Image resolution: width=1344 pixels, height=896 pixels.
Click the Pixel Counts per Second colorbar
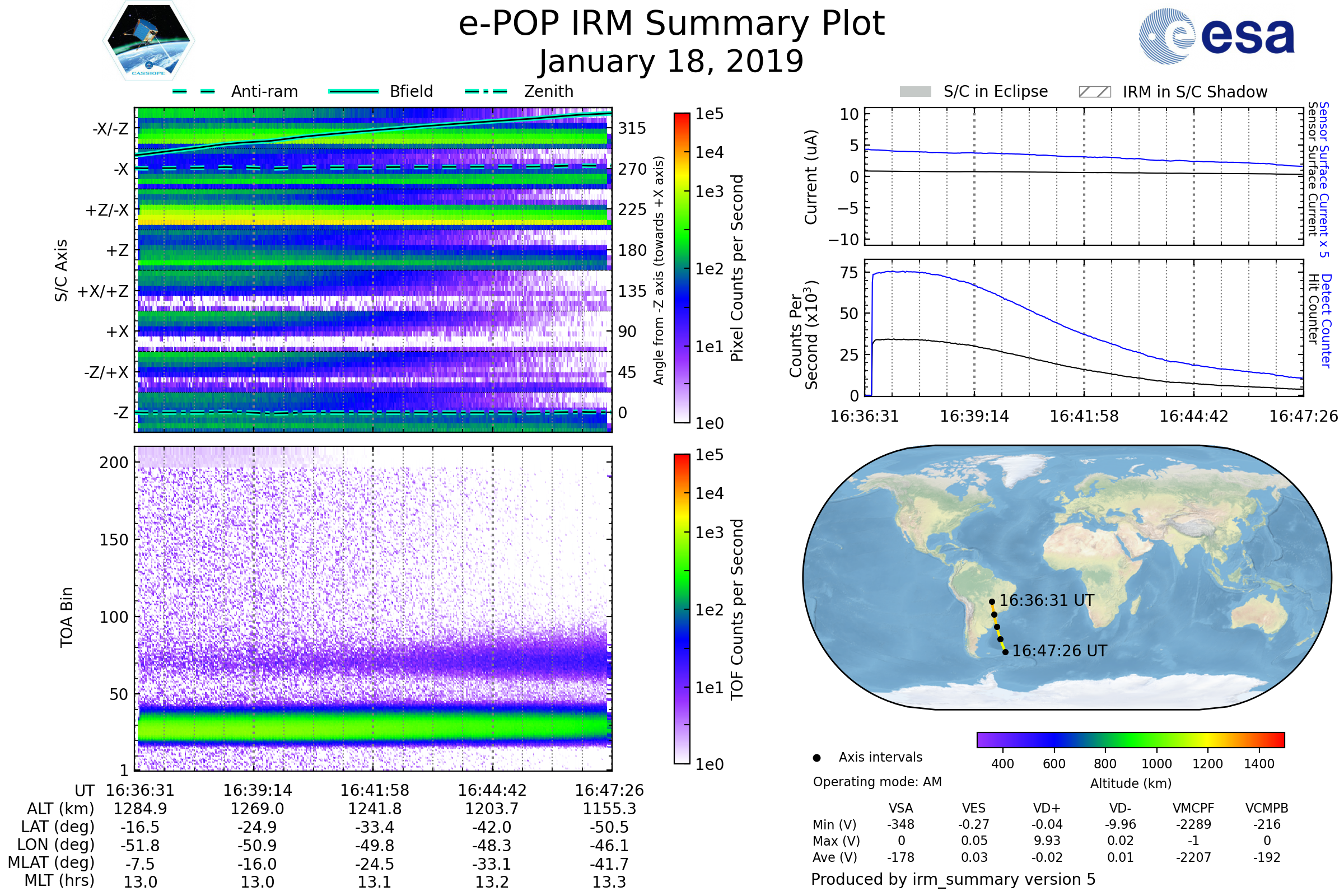pos(682,268)
